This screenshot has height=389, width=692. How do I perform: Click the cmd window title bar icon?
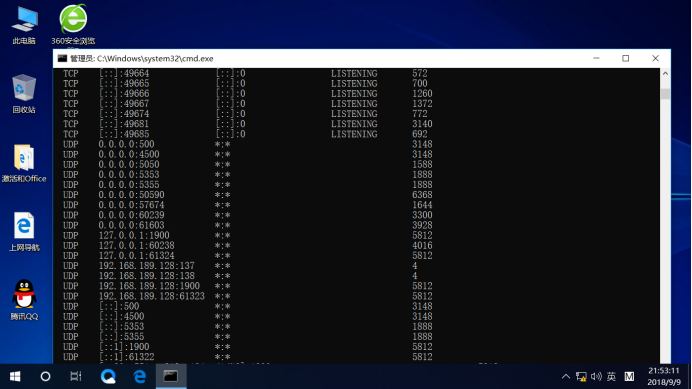coord(62,58)
